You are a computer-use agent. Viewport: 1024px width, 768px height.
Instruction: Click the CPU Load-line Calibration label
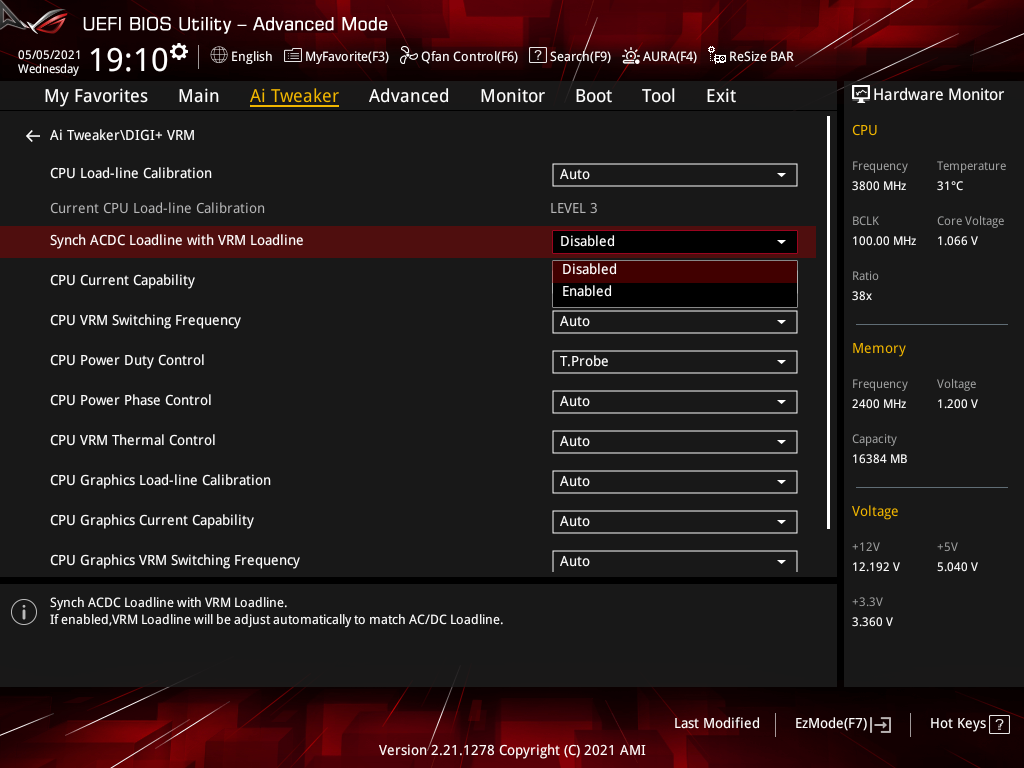click(131, 173)
